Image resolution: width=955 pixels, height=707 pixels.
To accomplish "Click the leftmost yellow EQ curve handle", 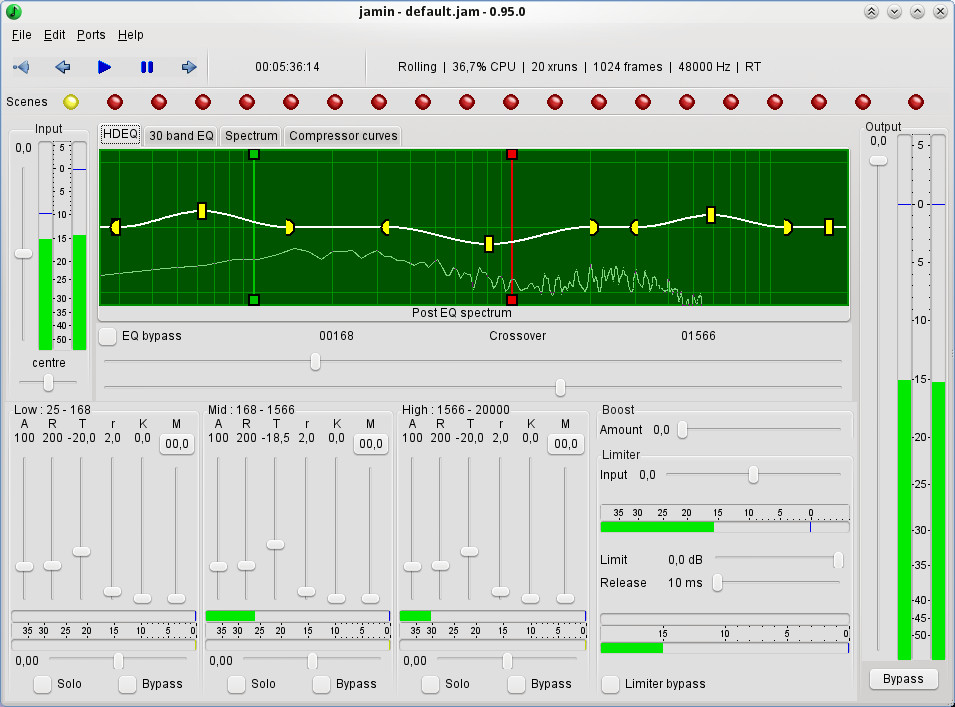I will pyautogui.click(x=115, y=227).
